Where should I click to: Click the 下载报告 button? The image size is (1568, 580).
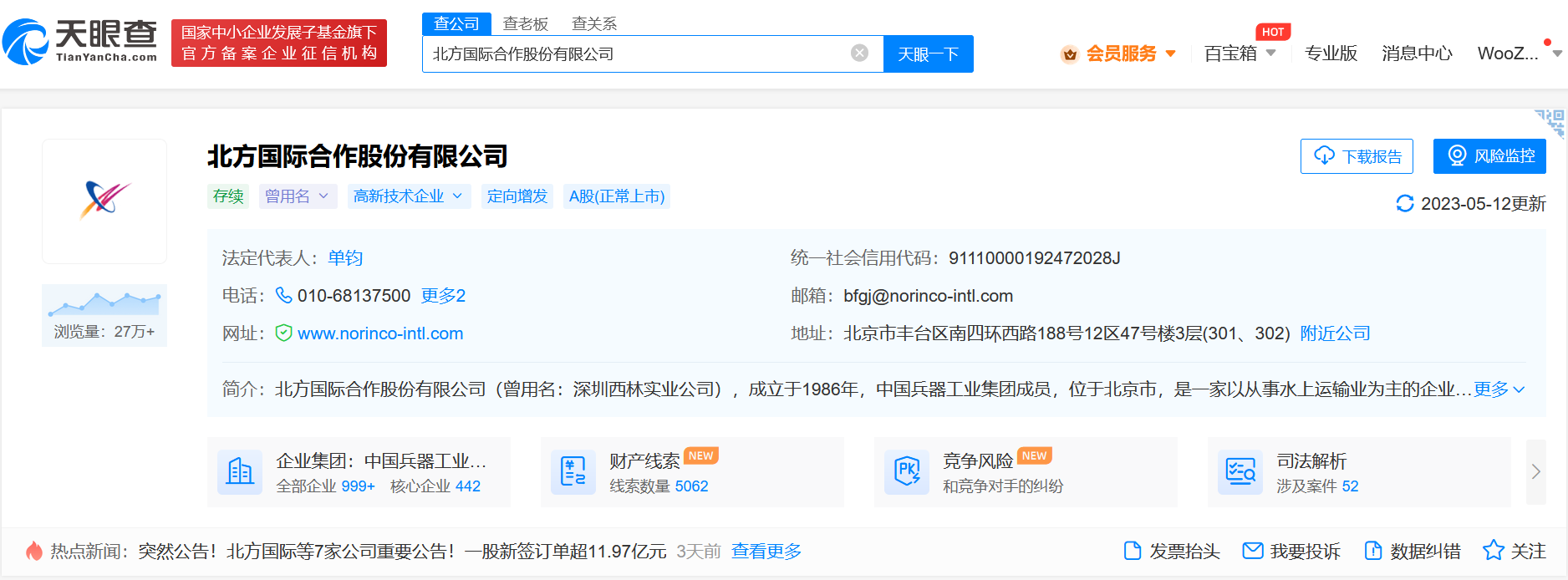pyautogui.click(x=1357, y=156)
